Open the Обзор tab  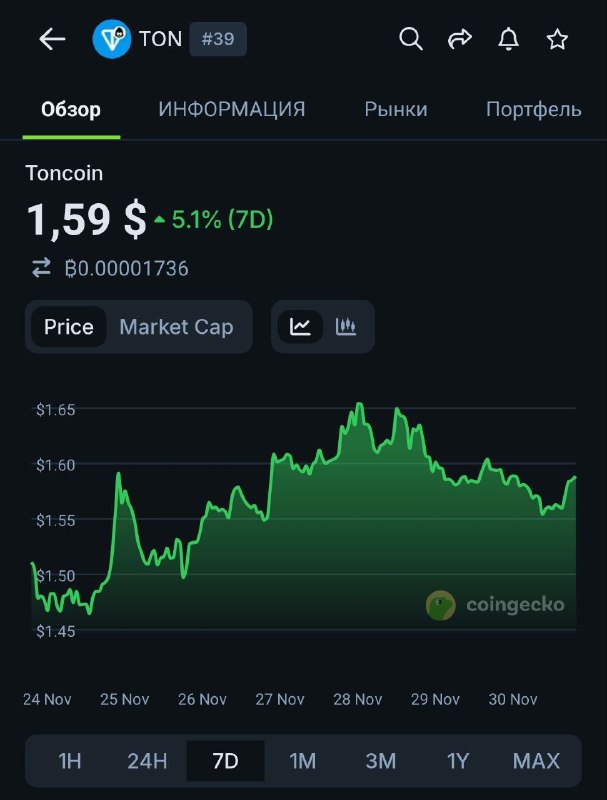[x=71, y=109]
